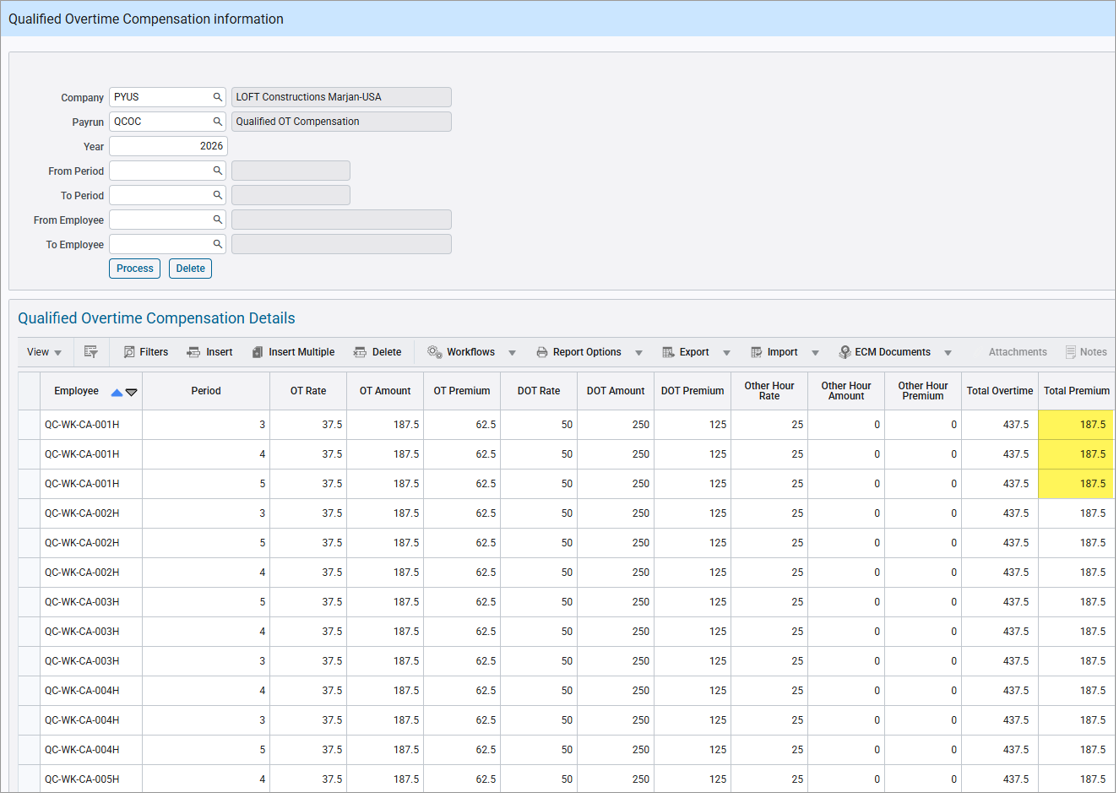1116x793 pixels.
Task: Click the toolbar Delete row button
Action: [378, 352]
